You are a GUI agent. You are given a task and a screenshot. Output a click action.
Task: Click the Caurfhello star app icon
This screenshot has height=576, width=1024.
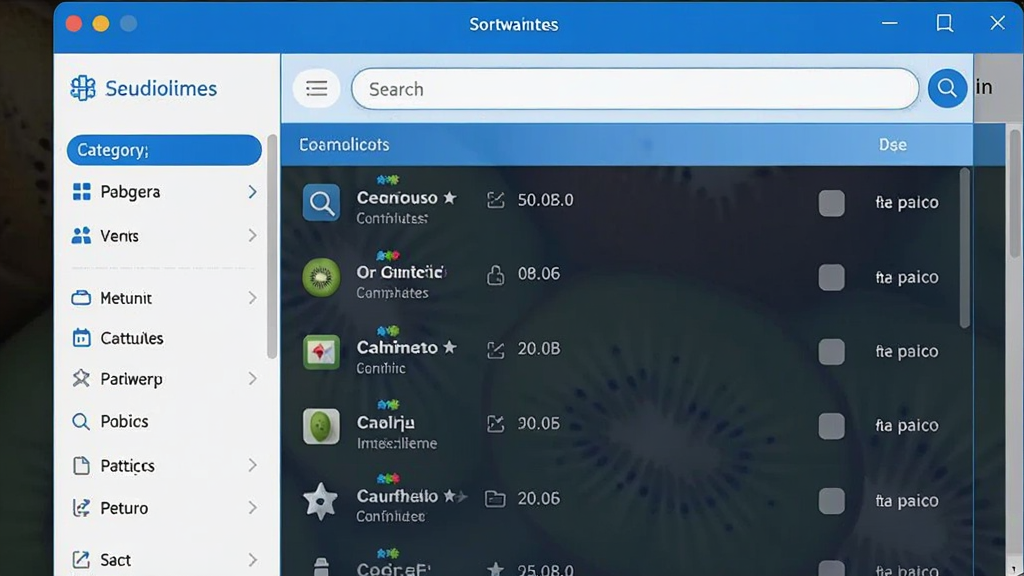point(321,502)
